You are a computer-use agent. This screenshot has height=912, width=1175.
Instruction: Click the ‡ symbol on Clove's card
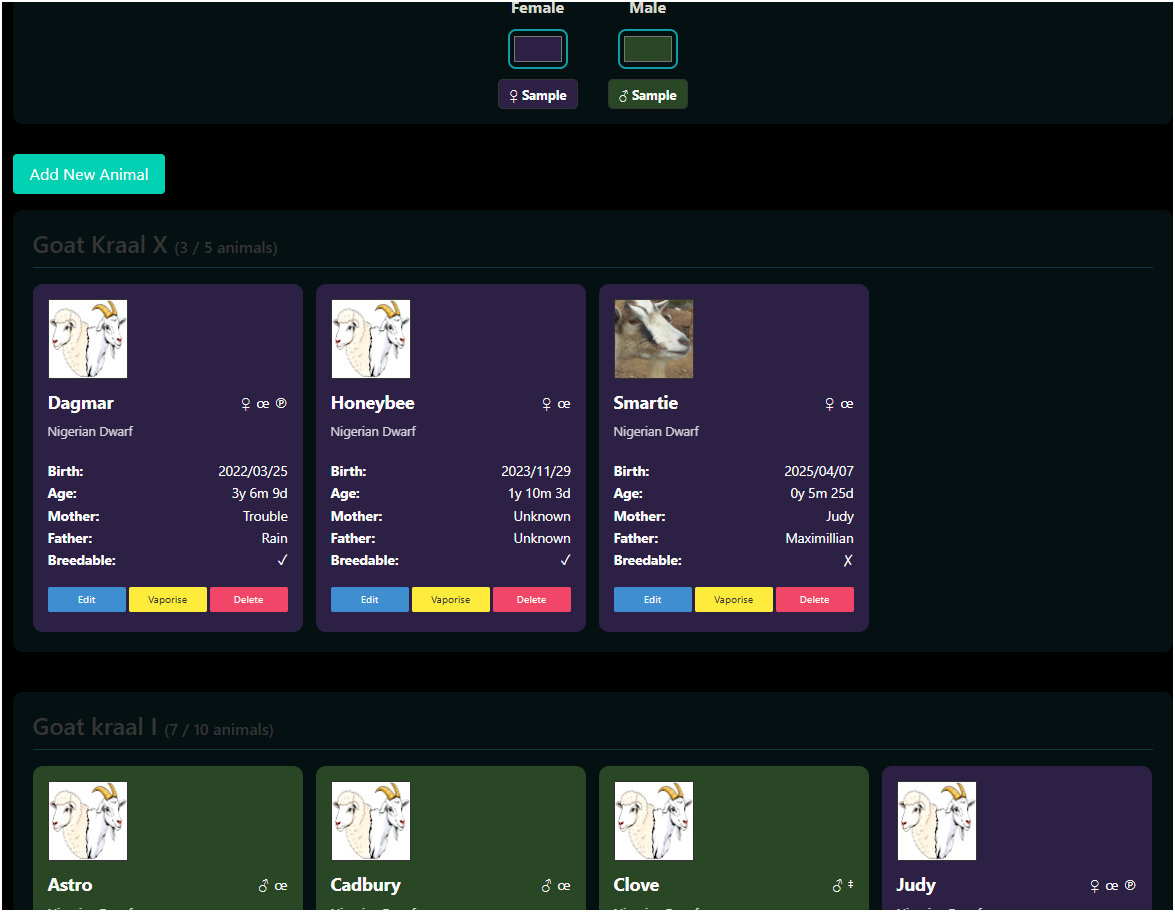[x=850, y=886]
